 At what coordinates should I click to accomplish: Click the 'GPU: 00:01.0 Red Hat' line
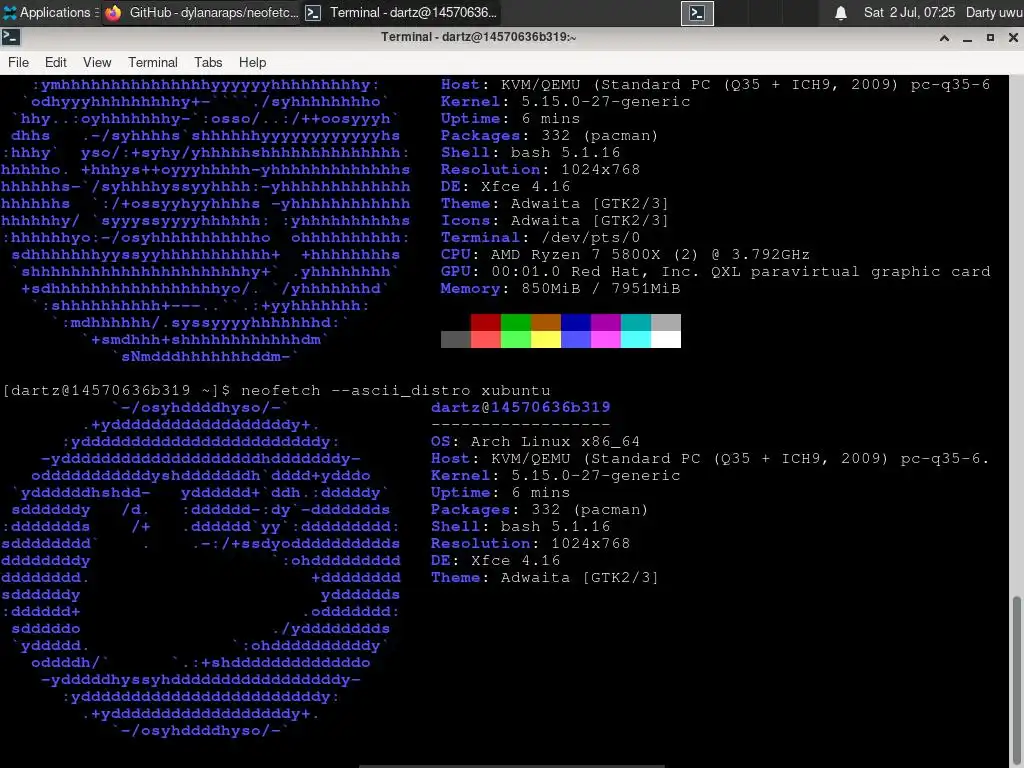pos(716,272)
